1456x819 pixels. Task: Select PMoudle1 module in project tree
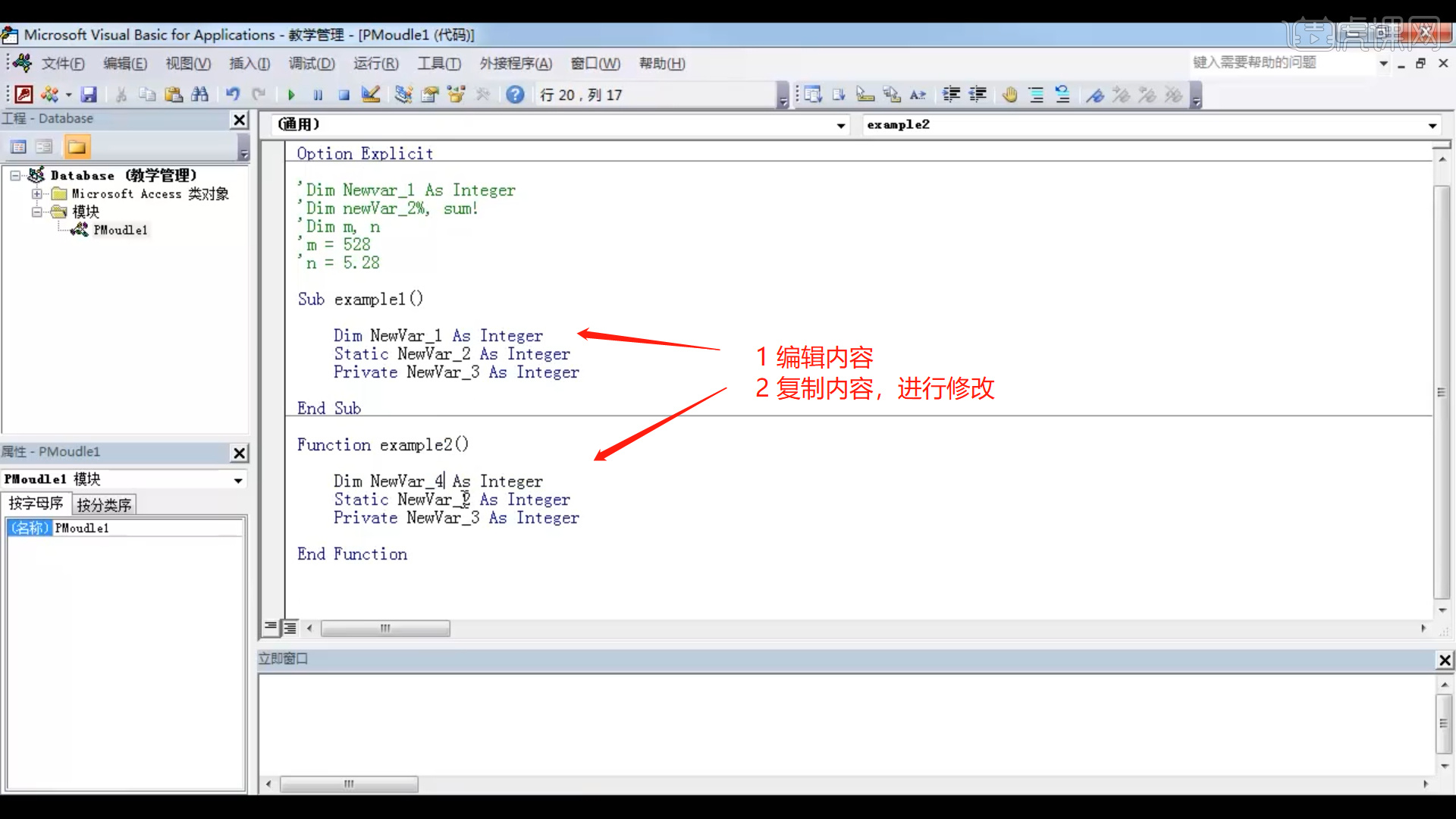121,231
